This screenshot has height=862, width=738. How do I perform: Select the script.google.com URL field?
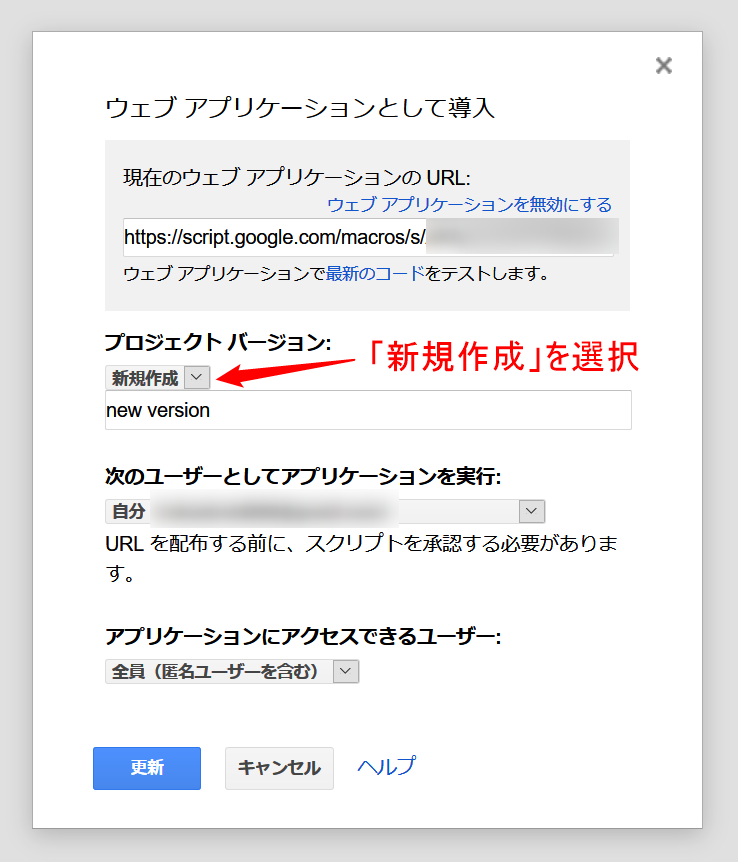click(368, 237)
